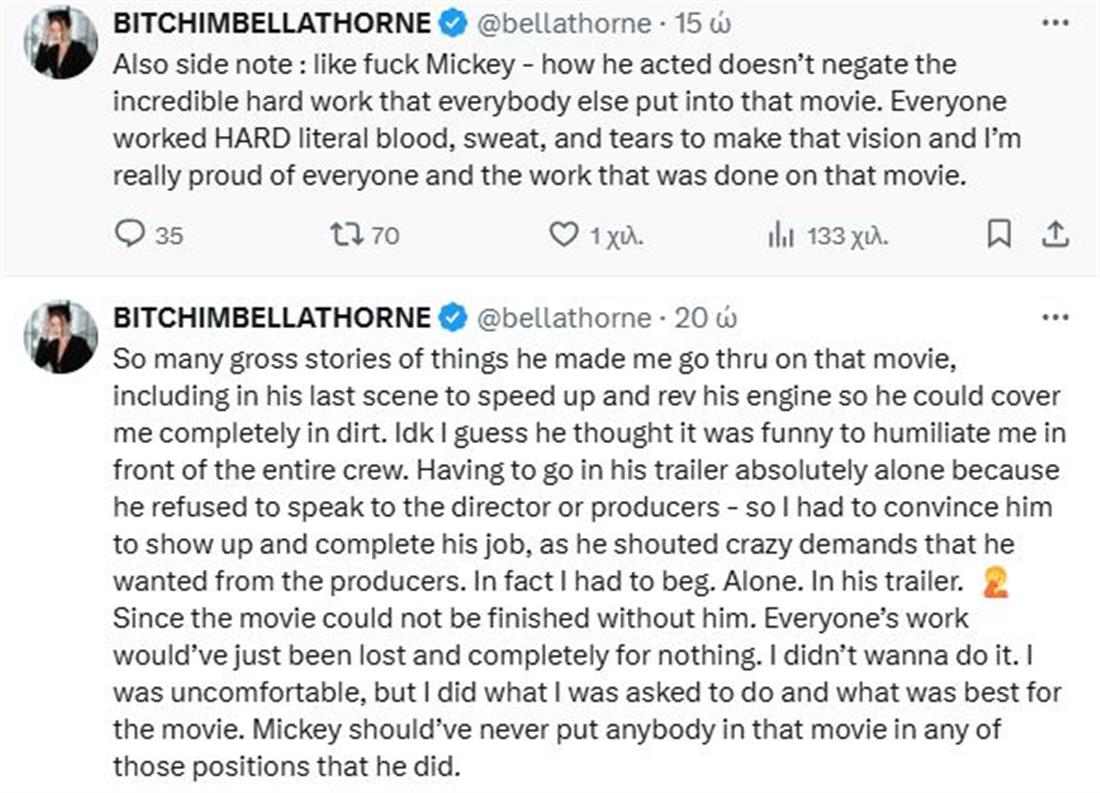
Task: Click the share icon on the first tweet
Action: 1057,235
